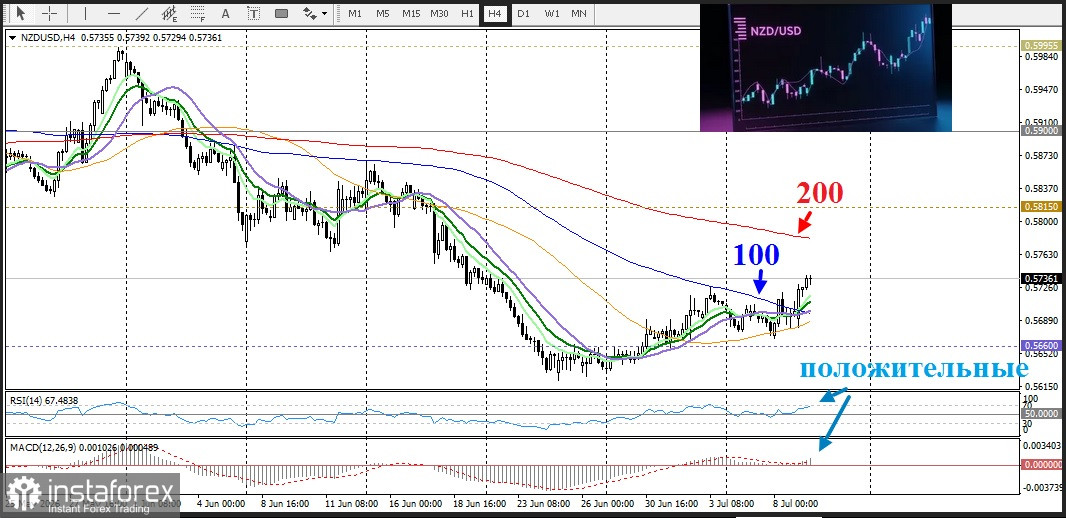Choose the diagonal Trendline tool
Viewport: 1066px width, 518px height.
(142, 13)
